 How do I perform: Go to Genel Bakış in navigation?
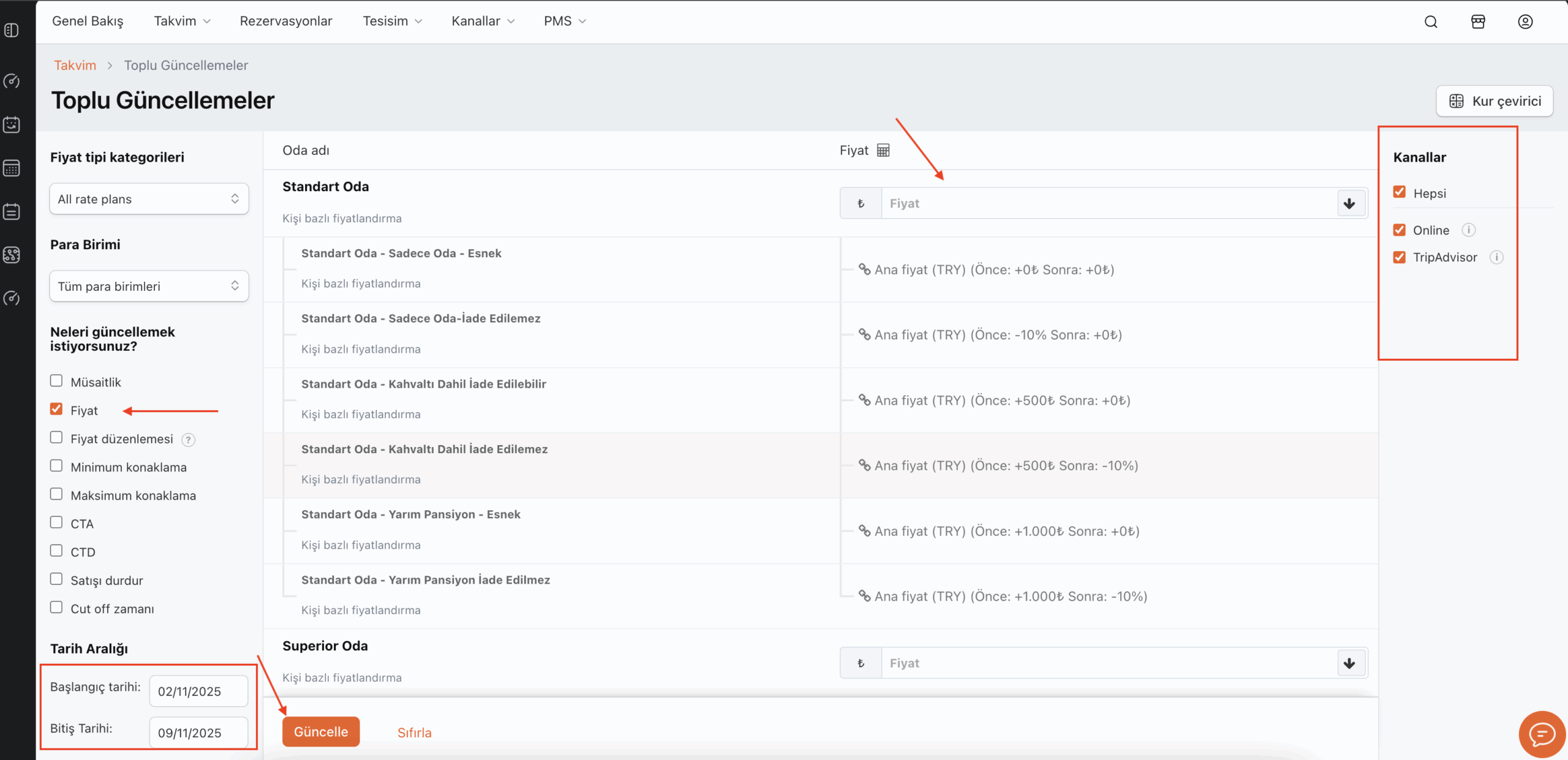point(88,21)
